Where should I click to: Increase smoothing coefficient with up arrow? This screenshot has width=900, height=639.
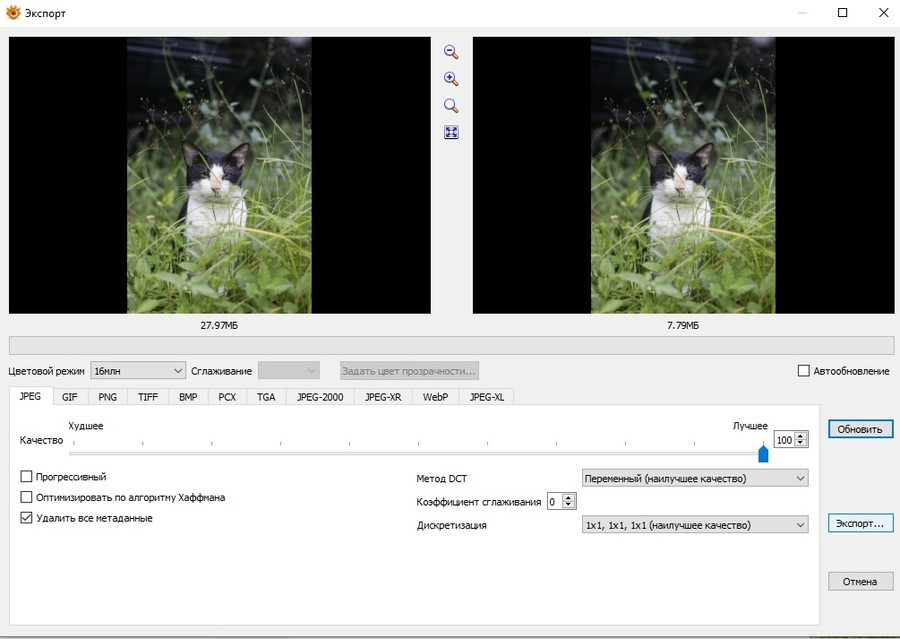569,498
